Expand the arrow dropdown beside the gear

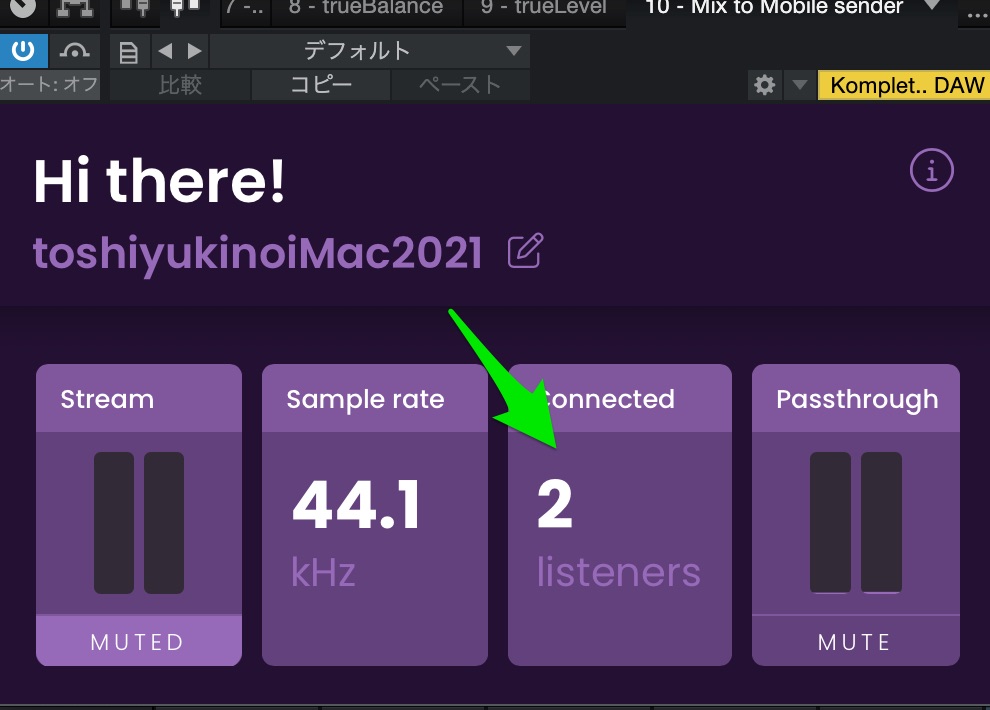point(799,85)
